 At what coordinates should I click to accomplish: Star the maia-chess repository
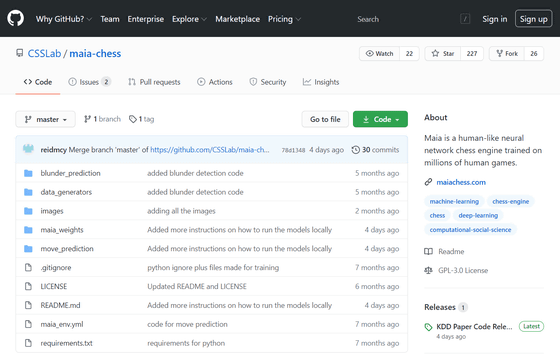click(442, 54)
